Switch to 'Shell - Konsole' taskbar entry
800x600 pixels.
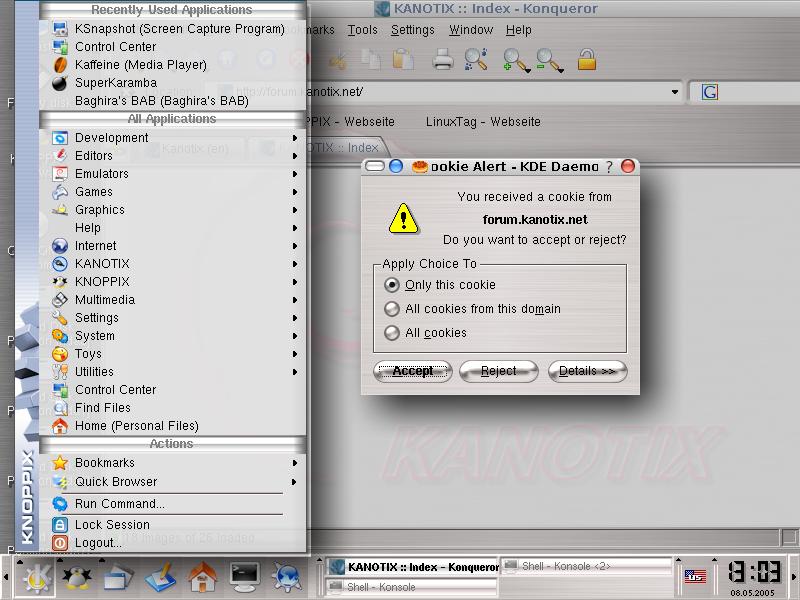click(x=411, y=587)
